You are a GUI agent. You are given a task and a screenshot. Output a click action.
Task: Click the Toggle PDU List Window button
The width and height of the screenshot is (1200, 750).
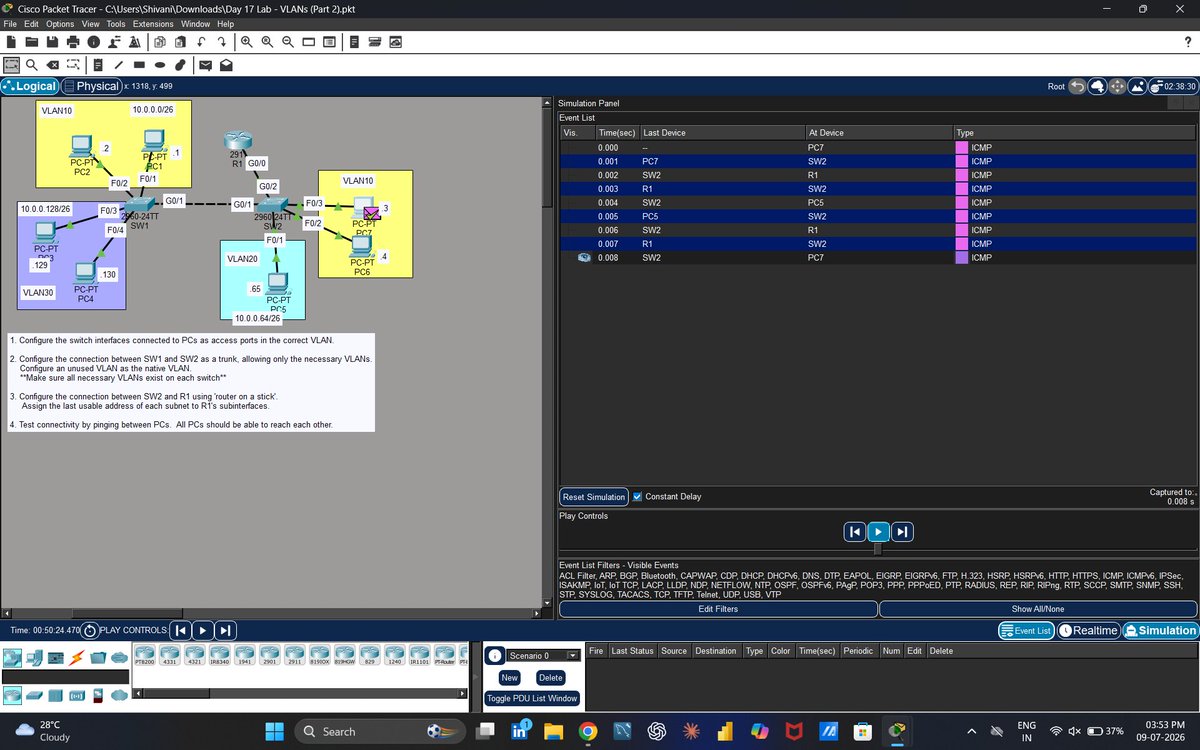point(531,698)
